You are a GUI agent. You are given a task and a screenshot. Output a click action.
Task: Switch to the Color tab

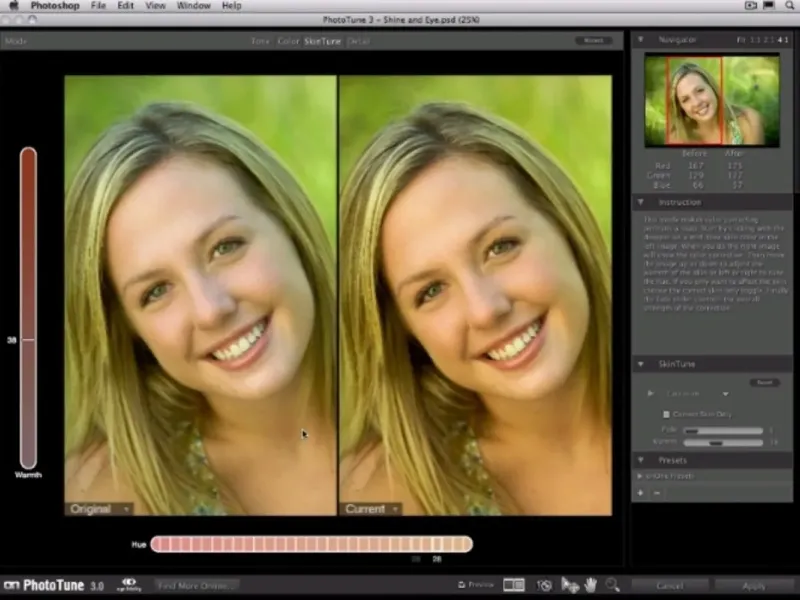(288, 41)
